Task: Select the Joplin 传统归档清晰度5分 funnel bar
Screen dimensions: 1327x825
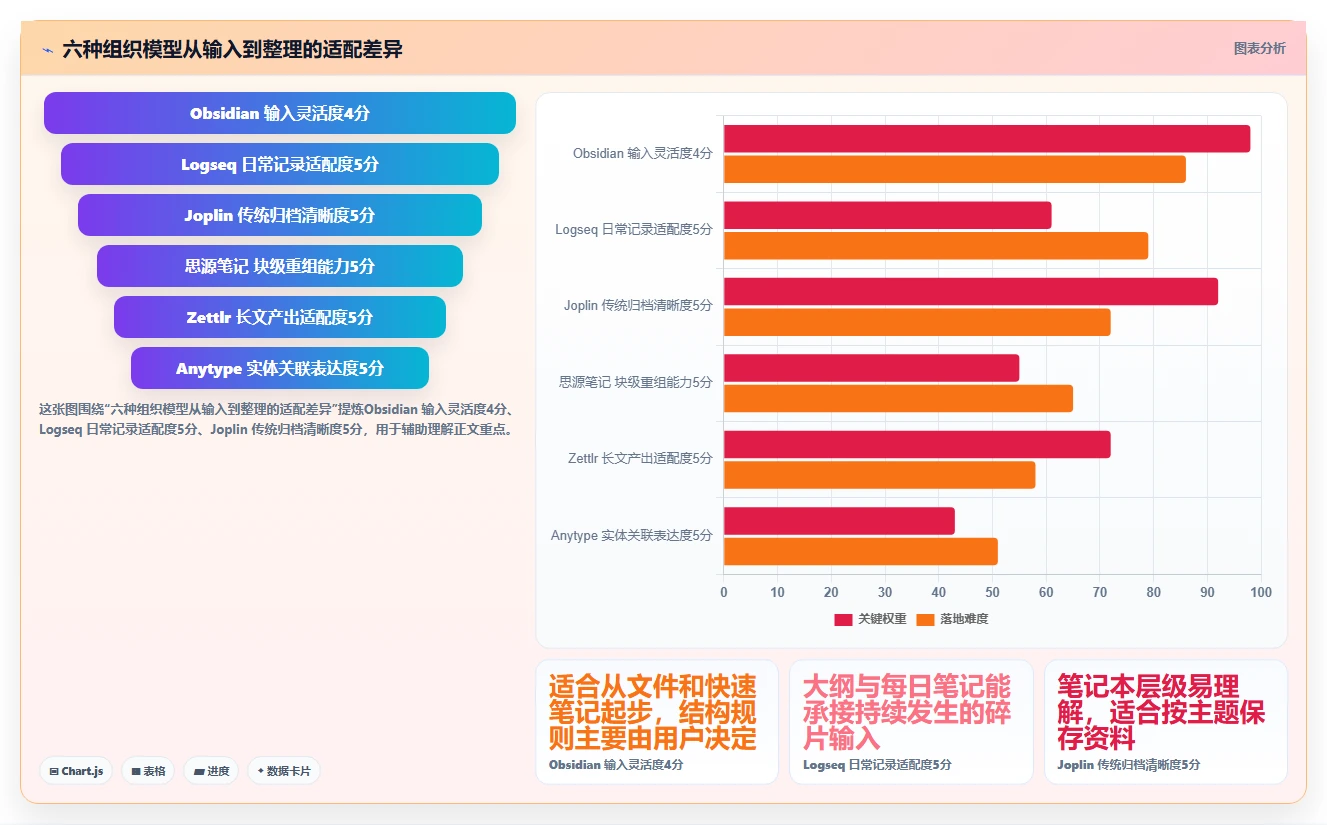Action: [280, 215]
